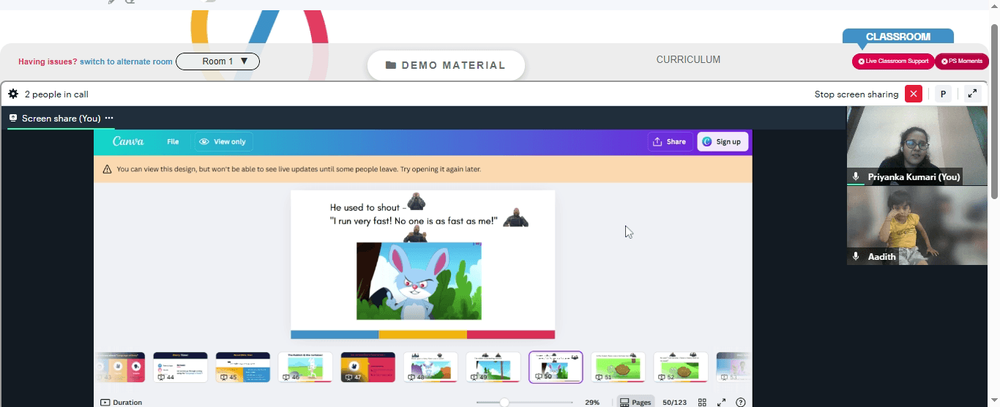Select page 52 thumbnail
The image size is (1000, 407).
(x=680, y=367)
